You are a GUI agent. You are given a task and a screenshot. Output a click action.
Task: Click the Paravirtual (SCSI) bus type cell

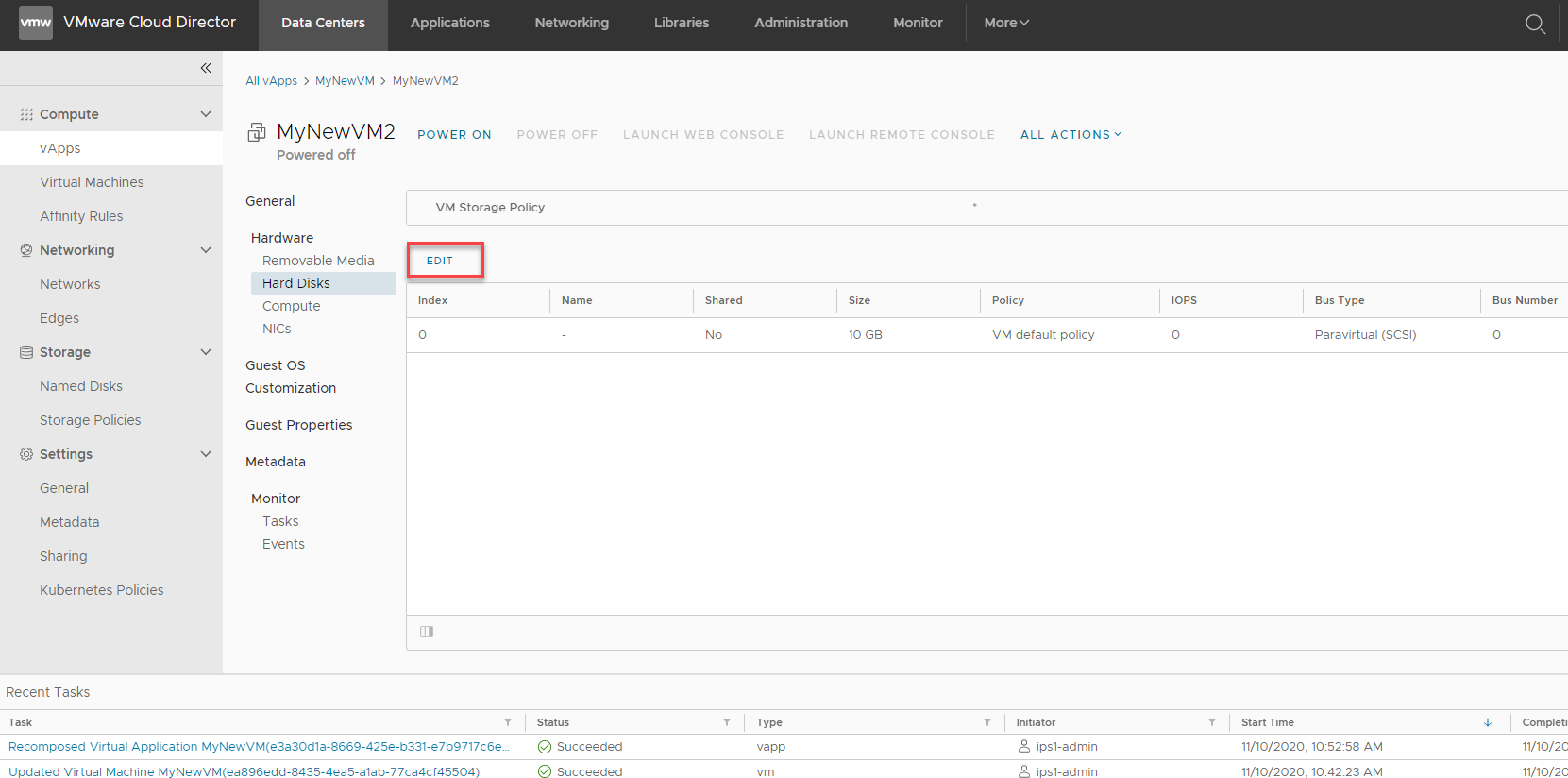(x=1365, y=335)
